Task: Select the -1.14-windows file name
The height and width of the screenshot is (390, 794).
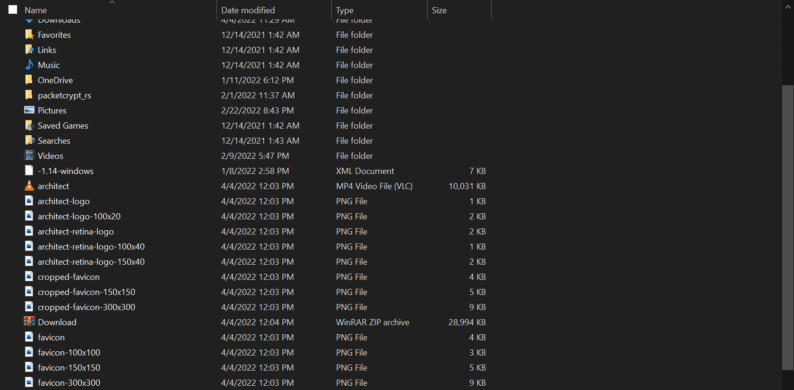Action: pos(65,171)
